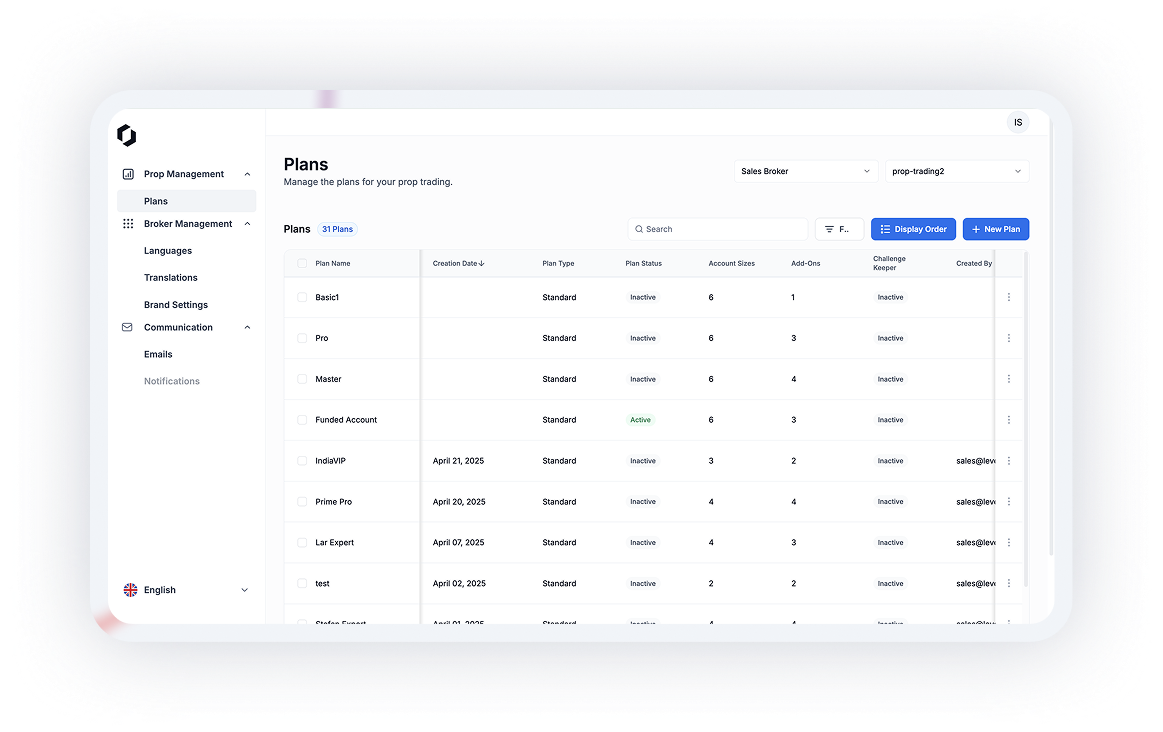Check the Basic1 plan checkbox
The image size is (1163, 732).
tap(302, 297)
